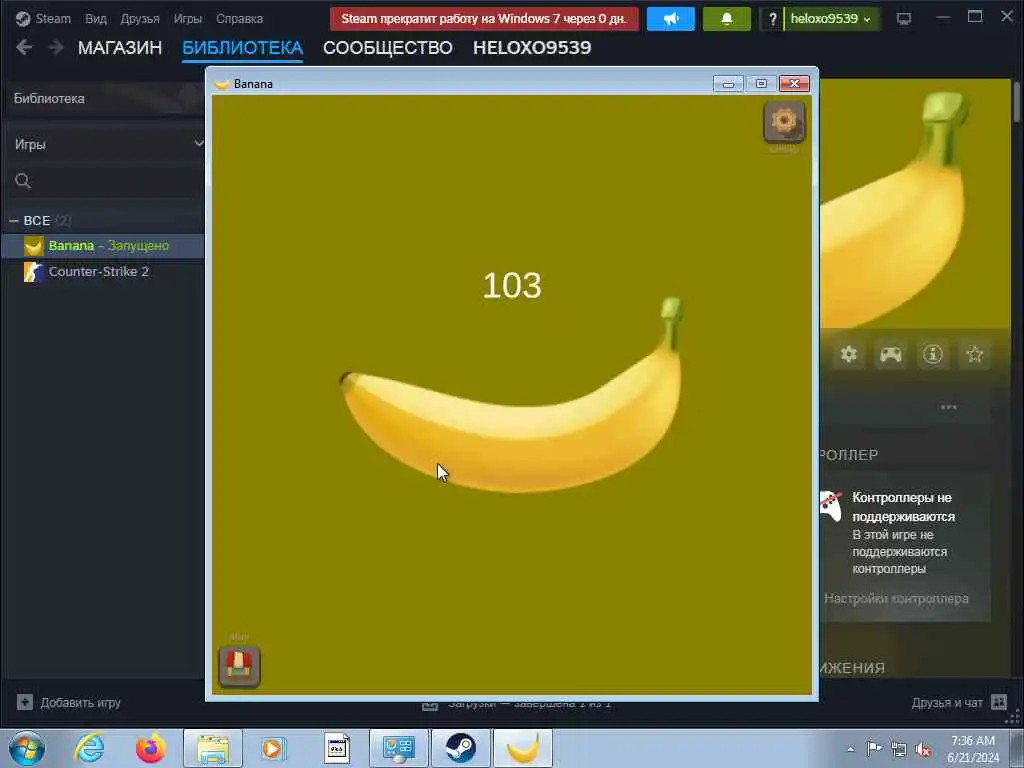The height and width of the screenshot is (768, 1024).
Task: Launch Firefox from the taskbar
Action: (x=151, y=748)
